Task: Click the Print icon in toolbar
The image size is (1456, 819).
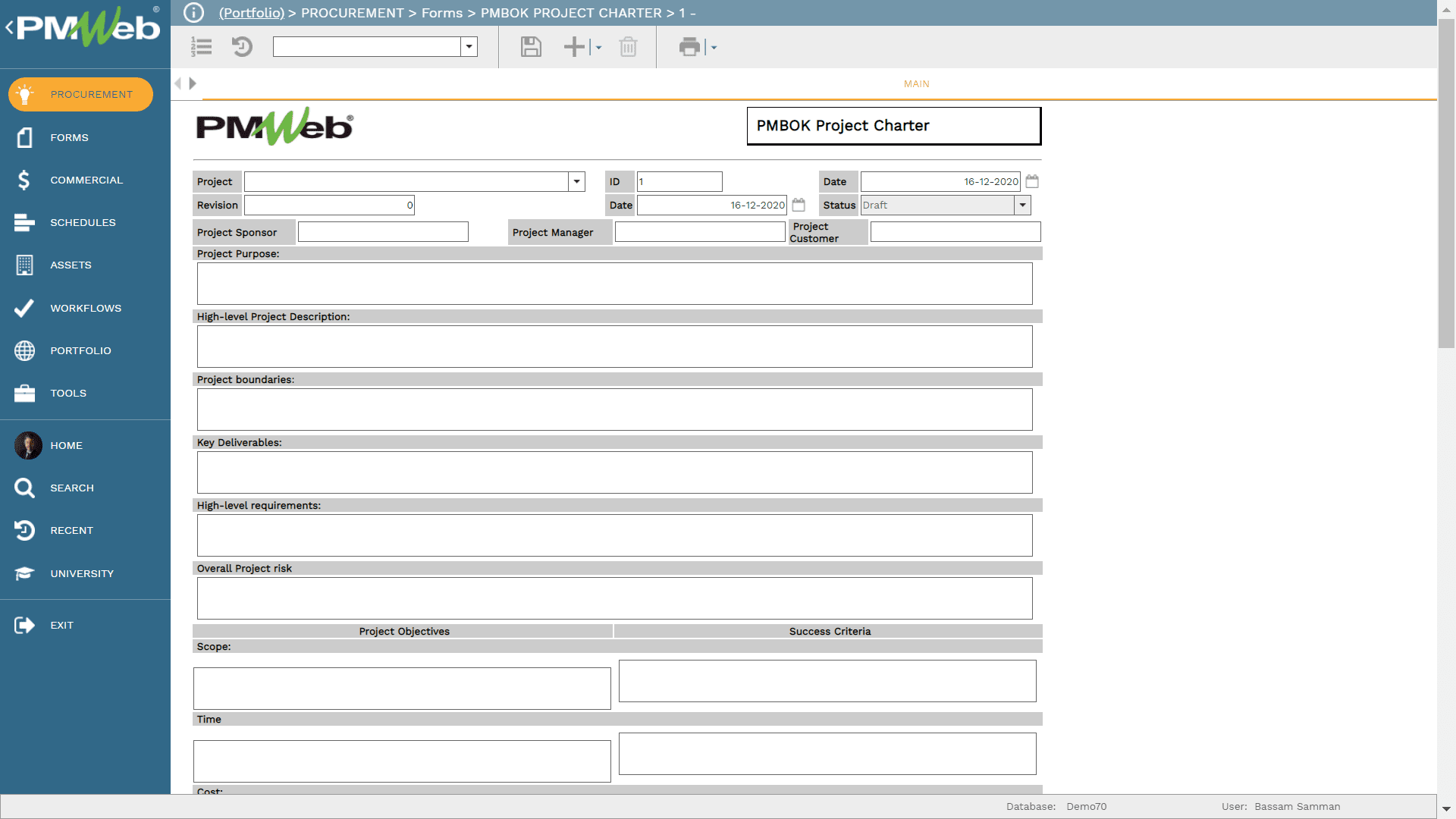Action: pyautogui.click(x=689, y=47)
